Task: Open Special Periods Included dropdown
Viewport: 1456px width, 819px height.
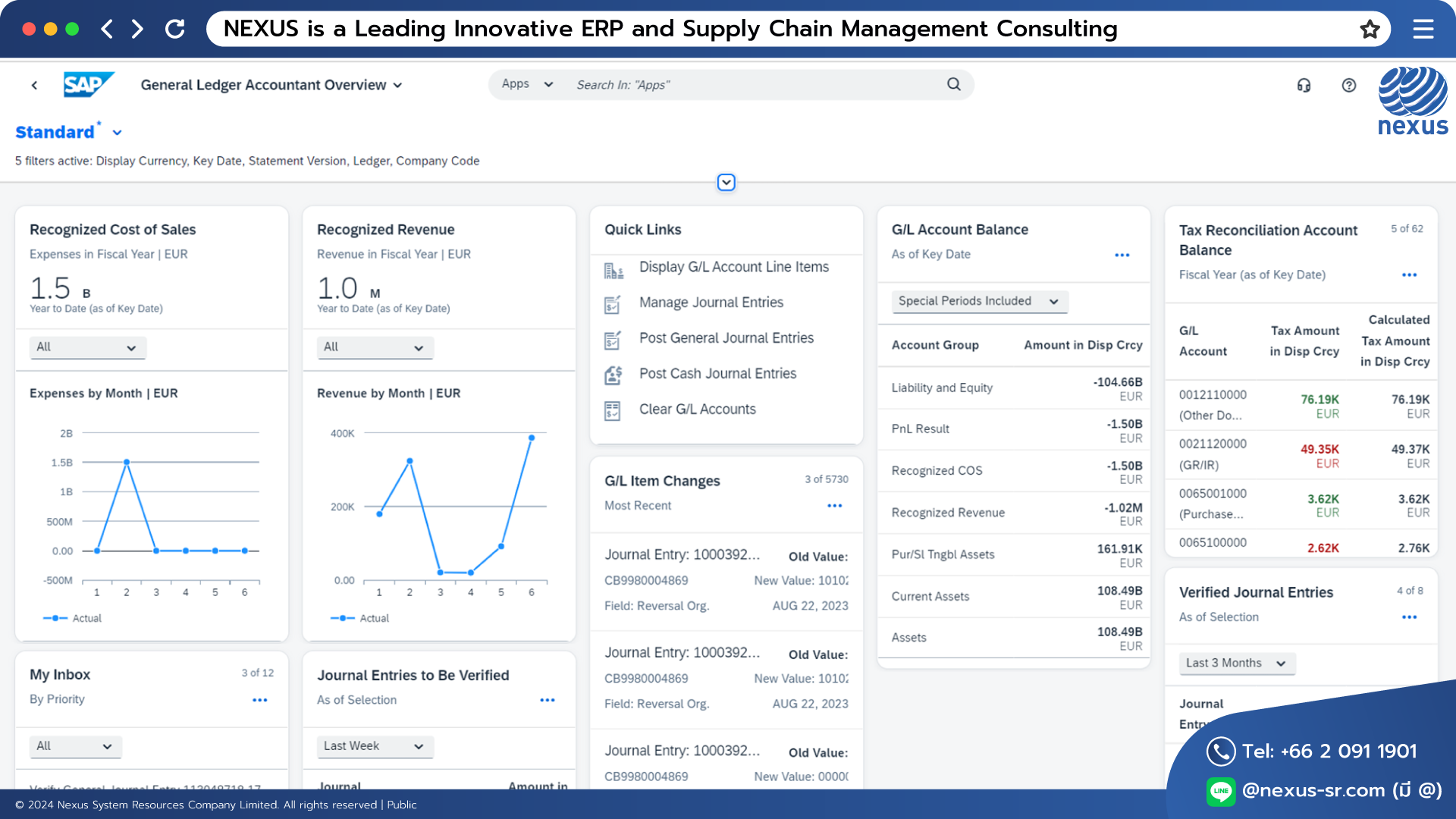Action: (x=980, y=301)
